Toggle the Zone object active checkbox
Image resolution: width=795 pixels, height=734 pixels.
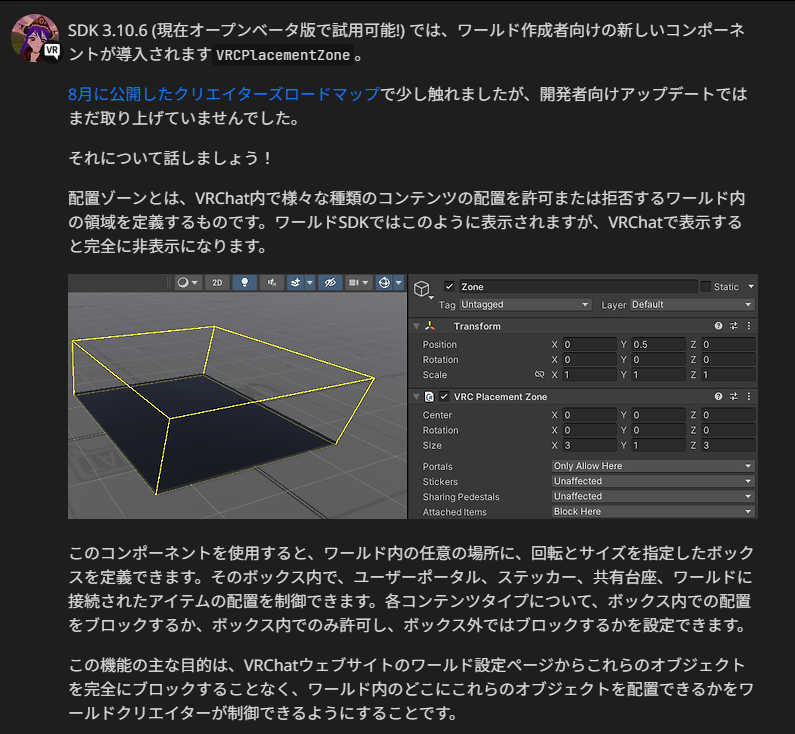(x=449, y=286)
